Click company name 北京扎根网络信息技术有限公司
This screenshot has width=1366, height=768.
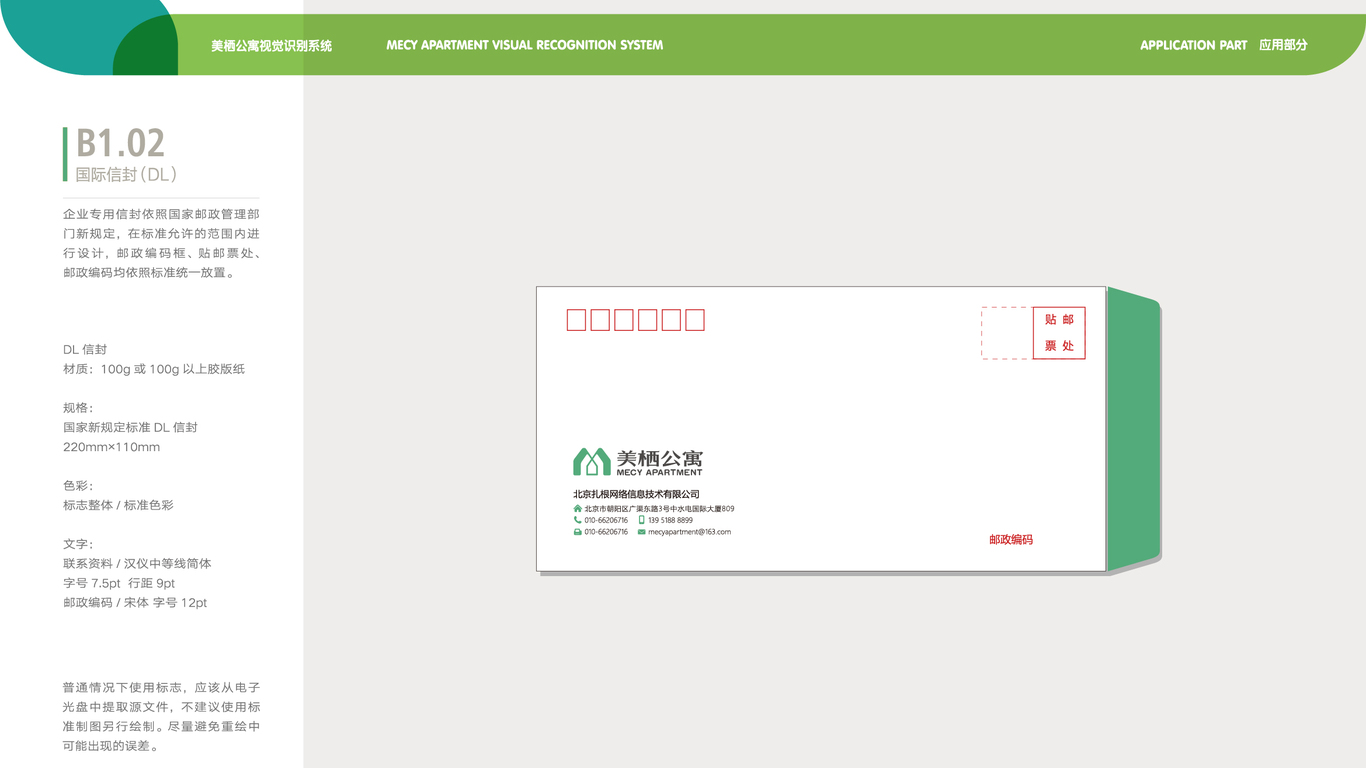pos(636,494)
